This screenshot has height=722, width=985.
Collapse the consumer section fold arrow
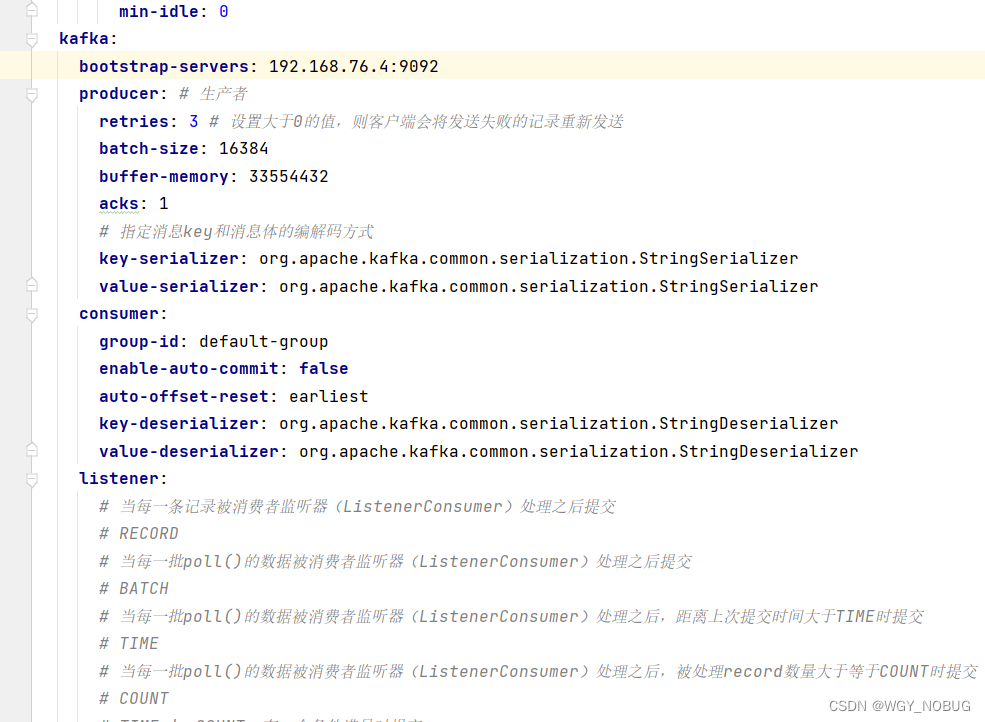pos(32,313)
